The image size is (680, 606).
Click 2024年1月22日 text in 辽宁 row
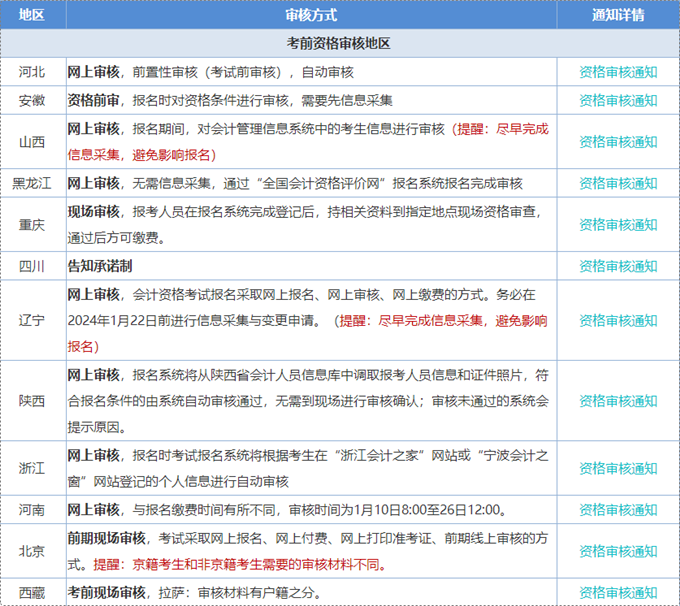112,321
